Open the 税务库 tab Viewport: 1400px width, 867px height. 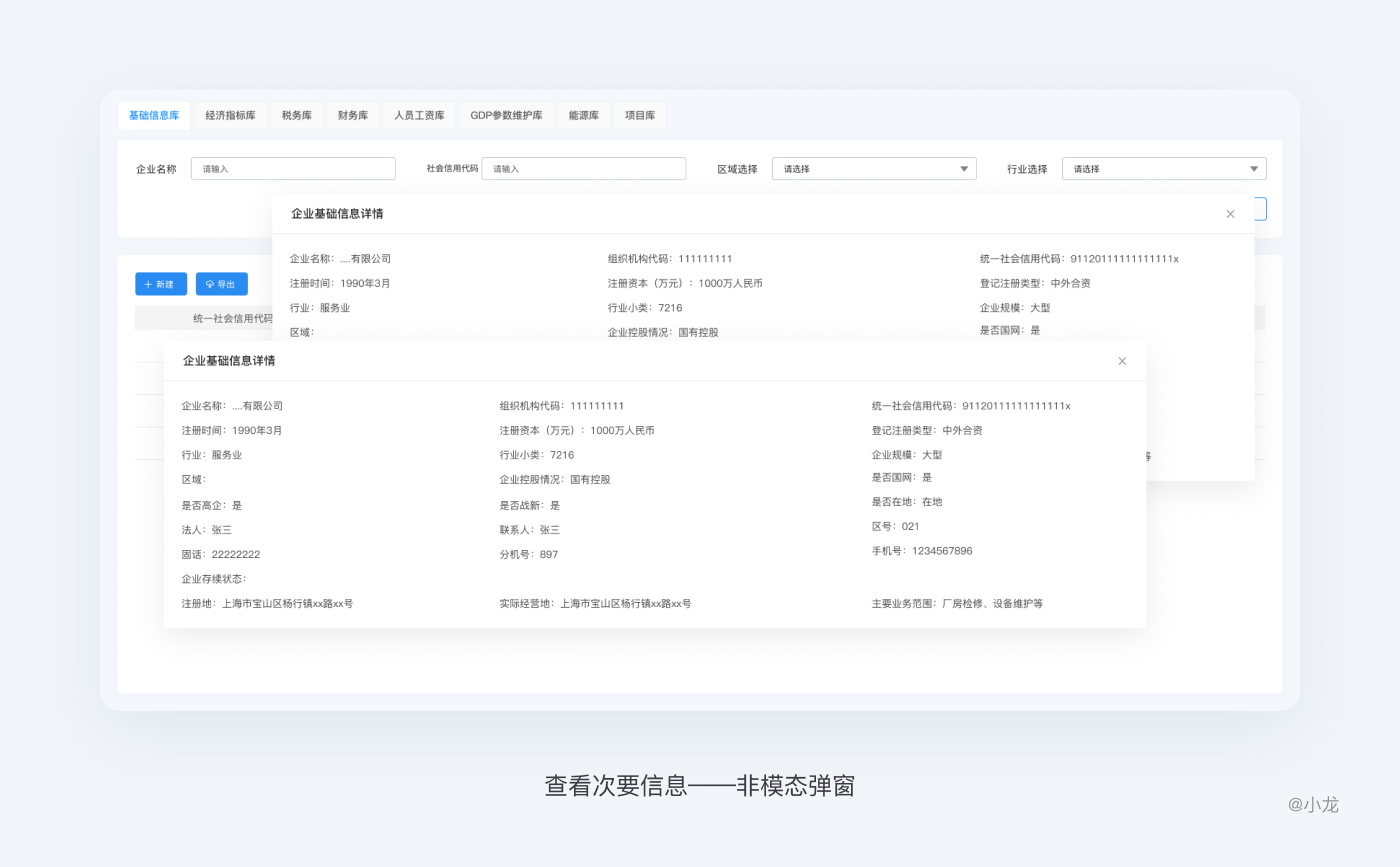[297, 116]
